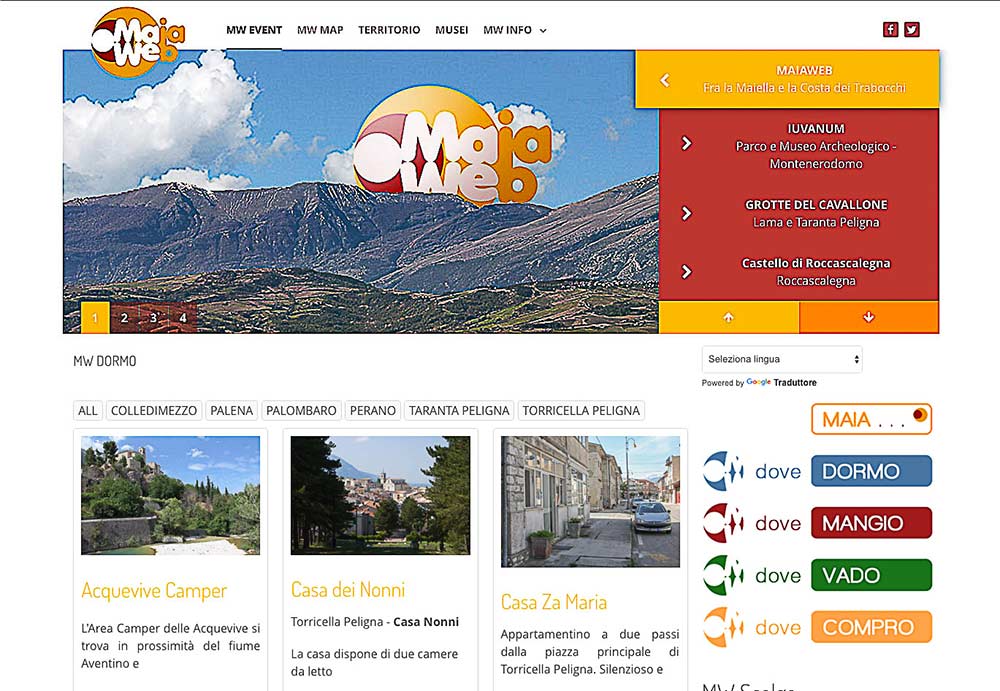
Task: Select the MAIAWEB slide title
Action: pyautogui.click(x=804, y=70)
